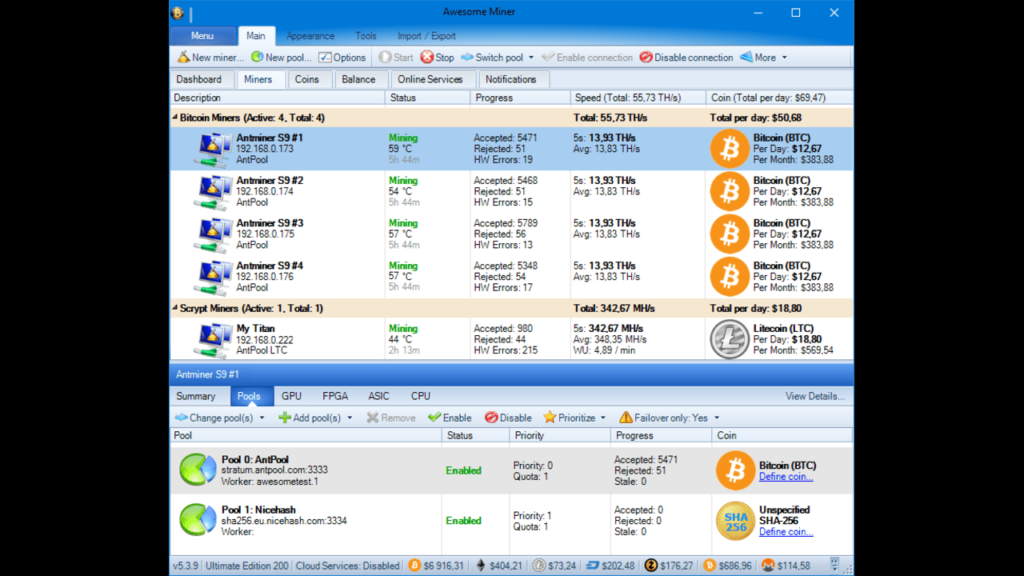Switch to the ASIC tab in details panel
The image size is (1024, 576).
tap(379, 396)
